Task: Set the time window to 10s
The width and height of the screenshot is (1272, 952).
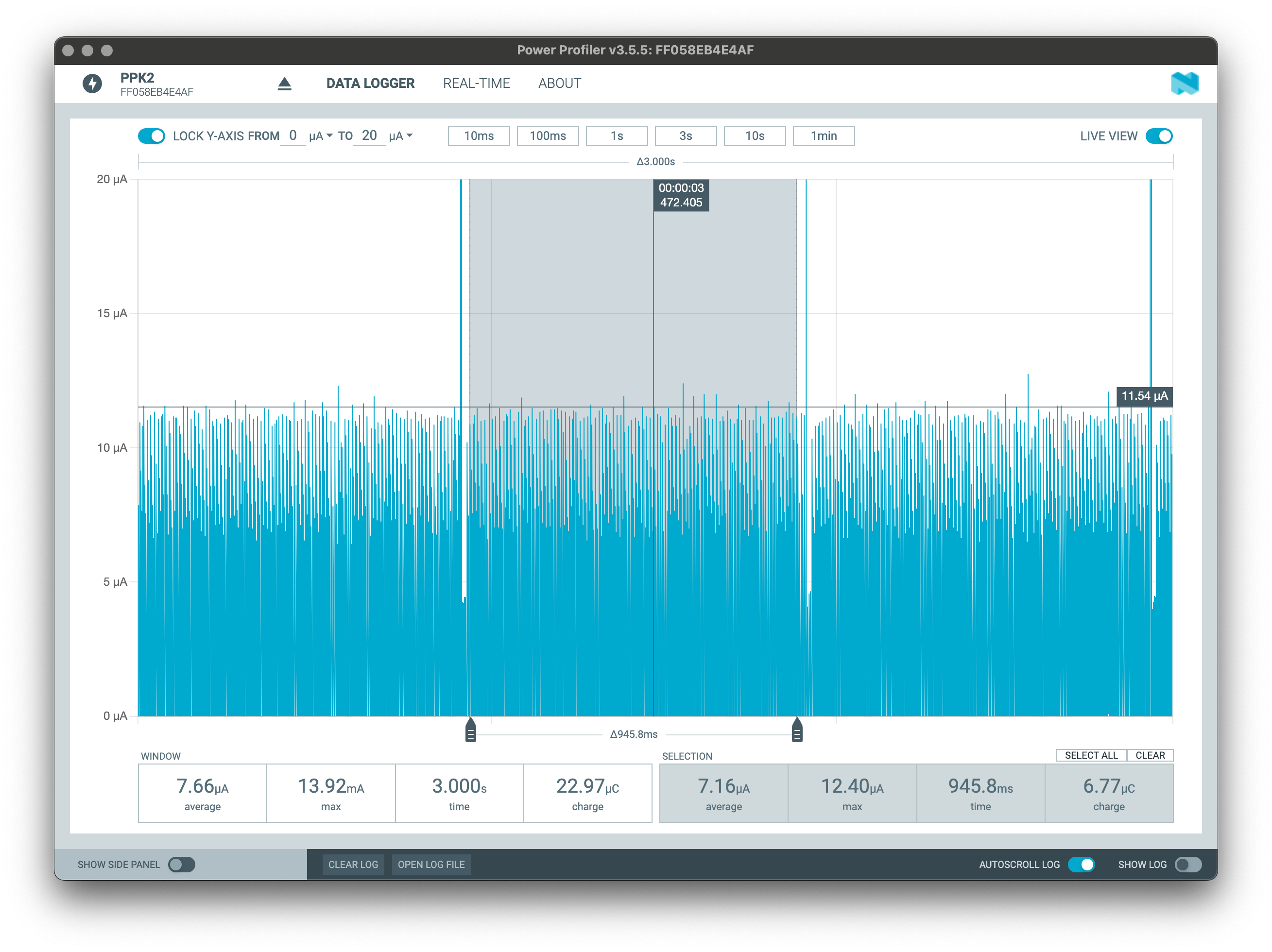Action: [755, 136]
